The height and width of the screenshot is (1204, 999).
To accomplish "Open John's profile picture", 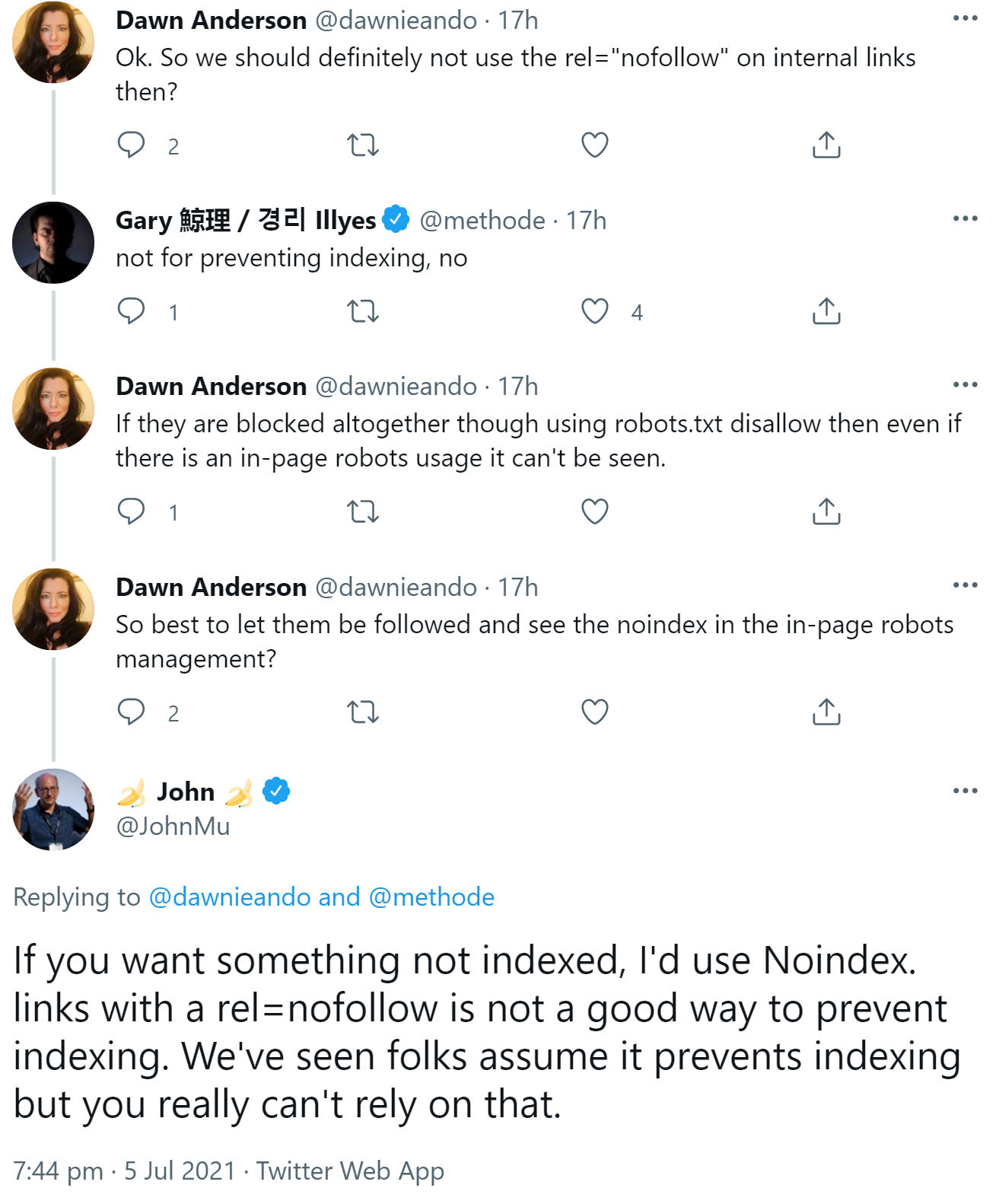I will 53,809.
